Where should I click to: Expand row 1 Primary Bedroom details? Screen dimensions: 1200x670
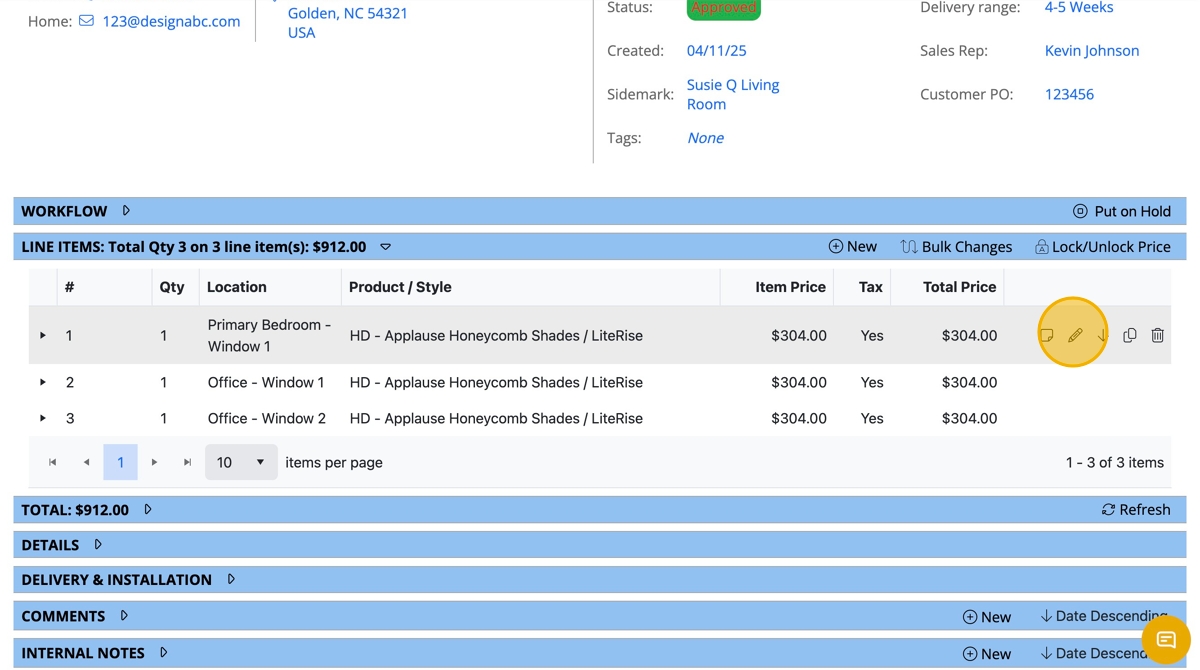(43, 336)
